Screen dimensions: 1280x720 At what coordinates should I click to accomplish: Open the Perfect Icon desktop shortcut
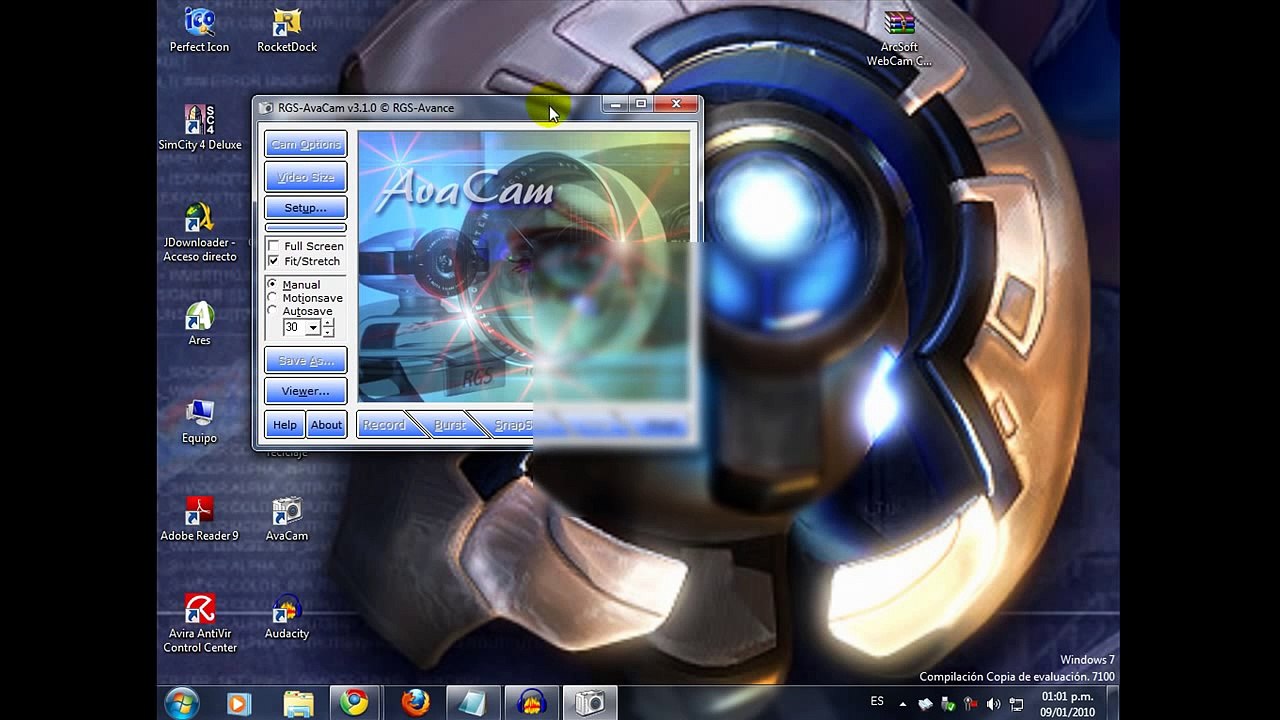199,30
